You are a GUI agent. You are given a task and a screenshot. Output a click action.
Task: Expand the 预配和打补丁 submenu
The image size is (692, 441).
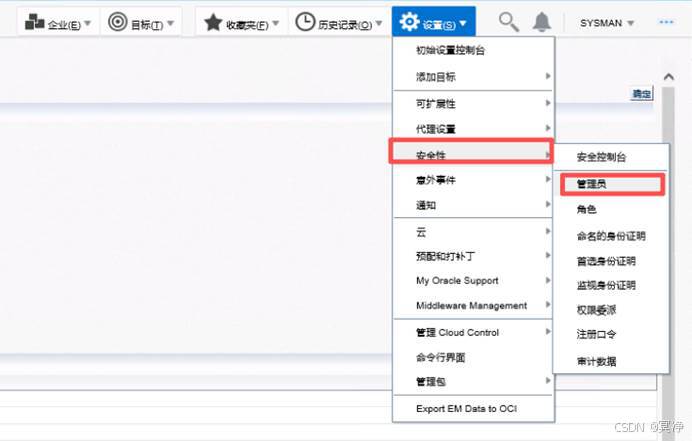click(473, 256)
